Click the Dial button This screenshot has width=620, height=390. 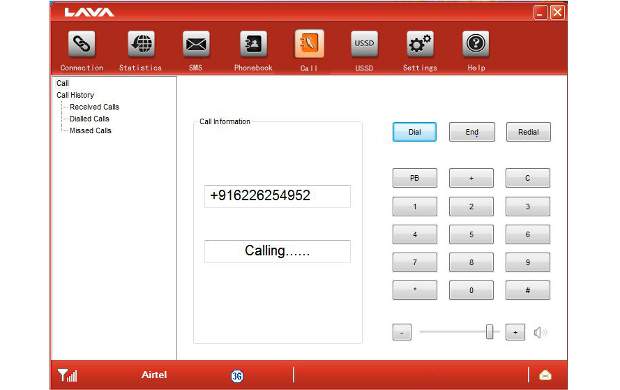(414, 132)
